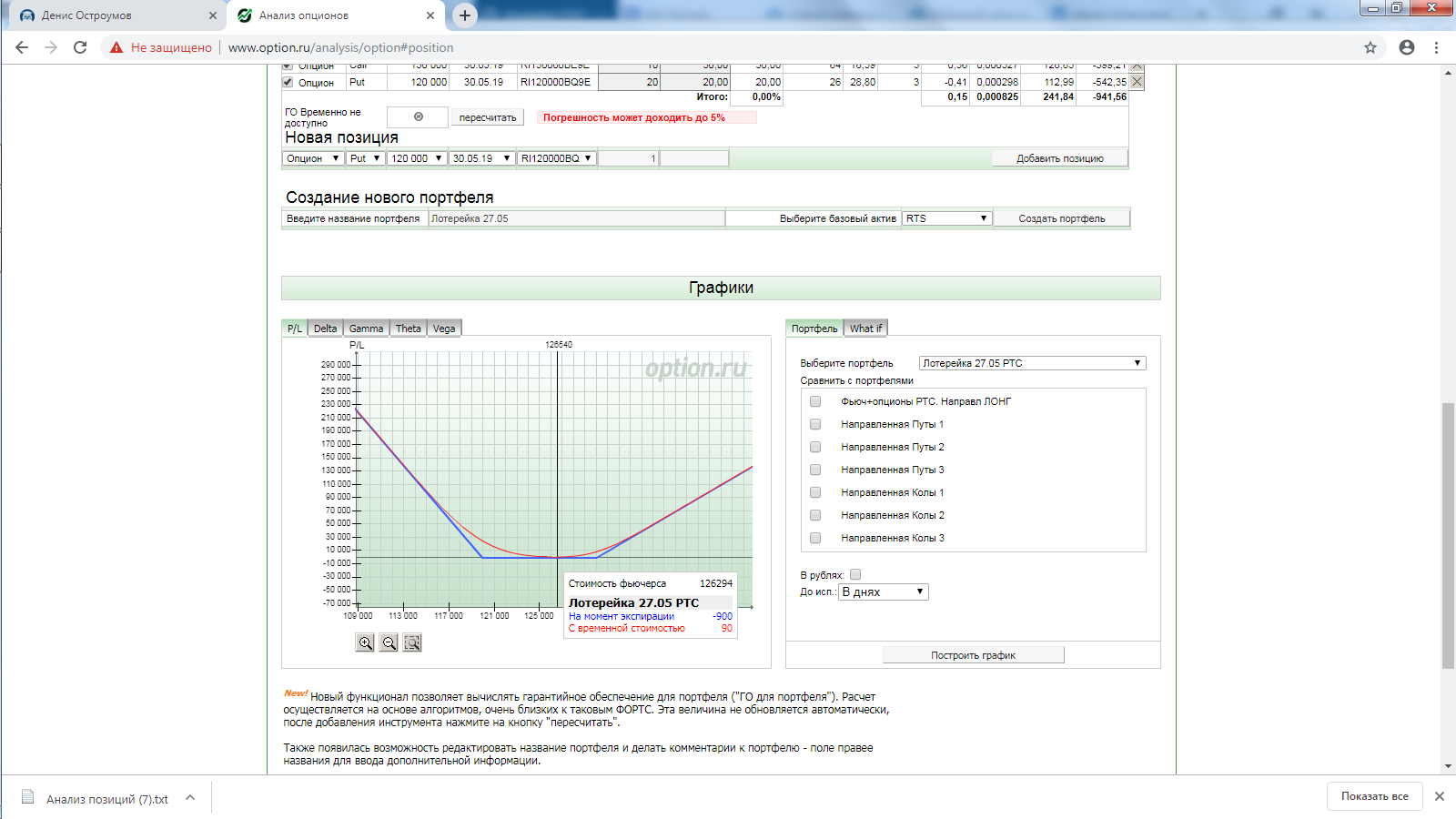Screen dimensions: 1456x819
Task: Delete the Put 120 000 position row
Action: [1137, 82]
